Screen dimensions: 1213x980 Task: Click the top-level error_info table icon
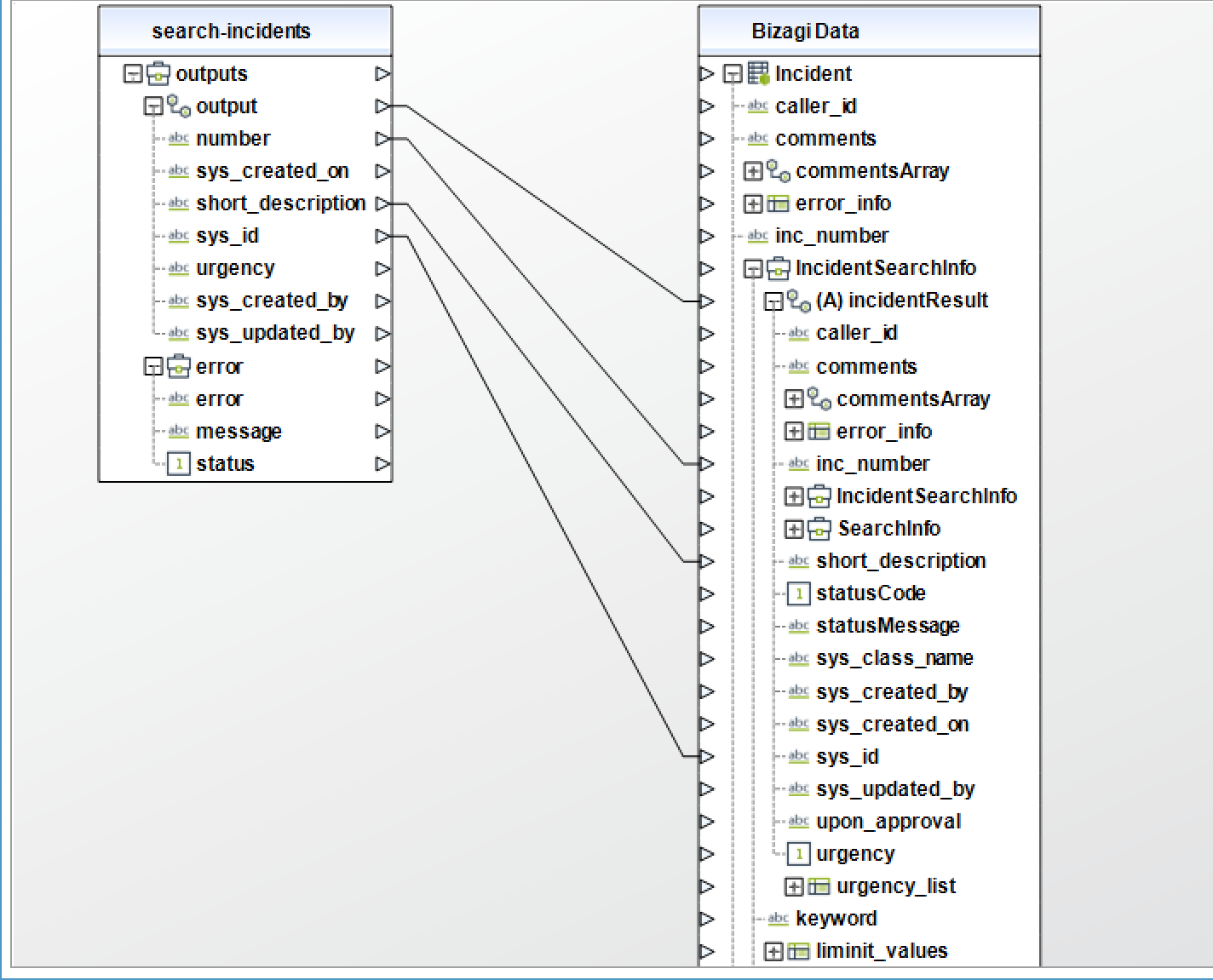click(779, 203)
